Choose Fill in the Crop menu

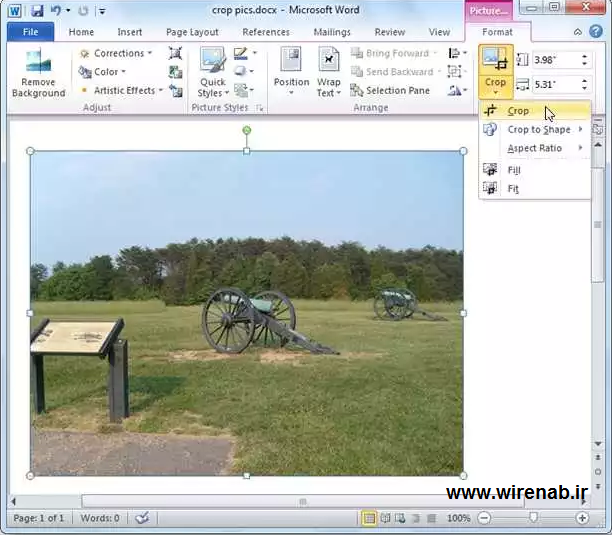(x=513, y=170)
